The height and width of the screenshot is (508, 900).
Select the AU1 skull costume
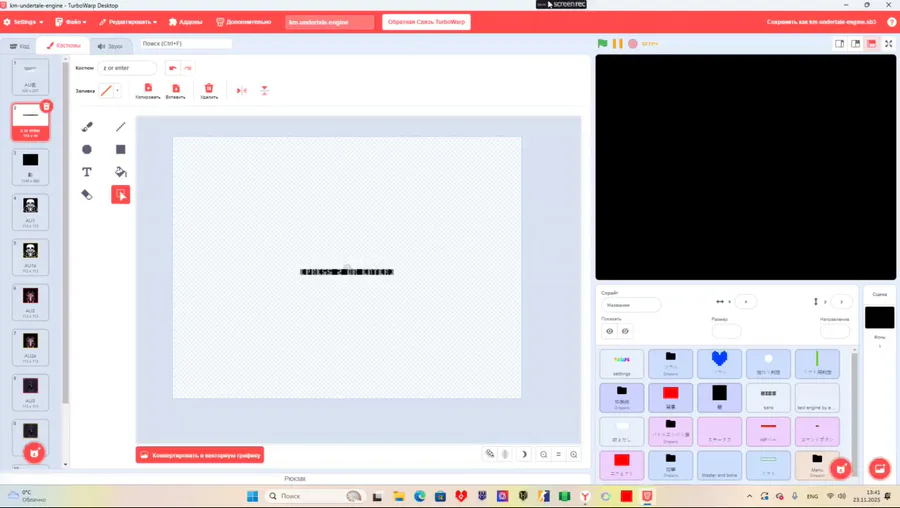point(30,212)
